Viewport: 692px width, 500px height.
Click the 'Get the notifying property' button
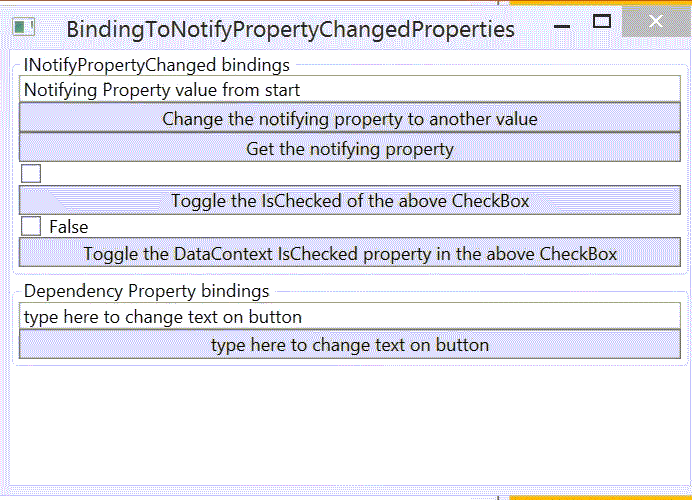350,148
